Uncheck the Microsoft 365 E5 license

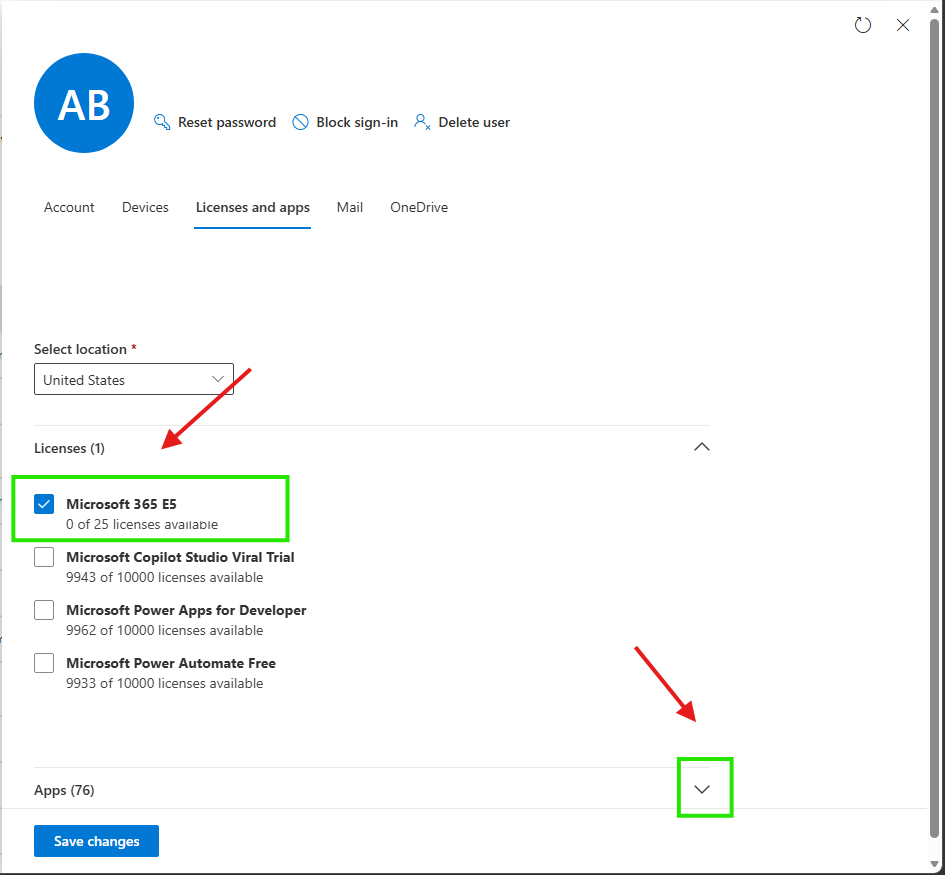(x=44, y=504)
